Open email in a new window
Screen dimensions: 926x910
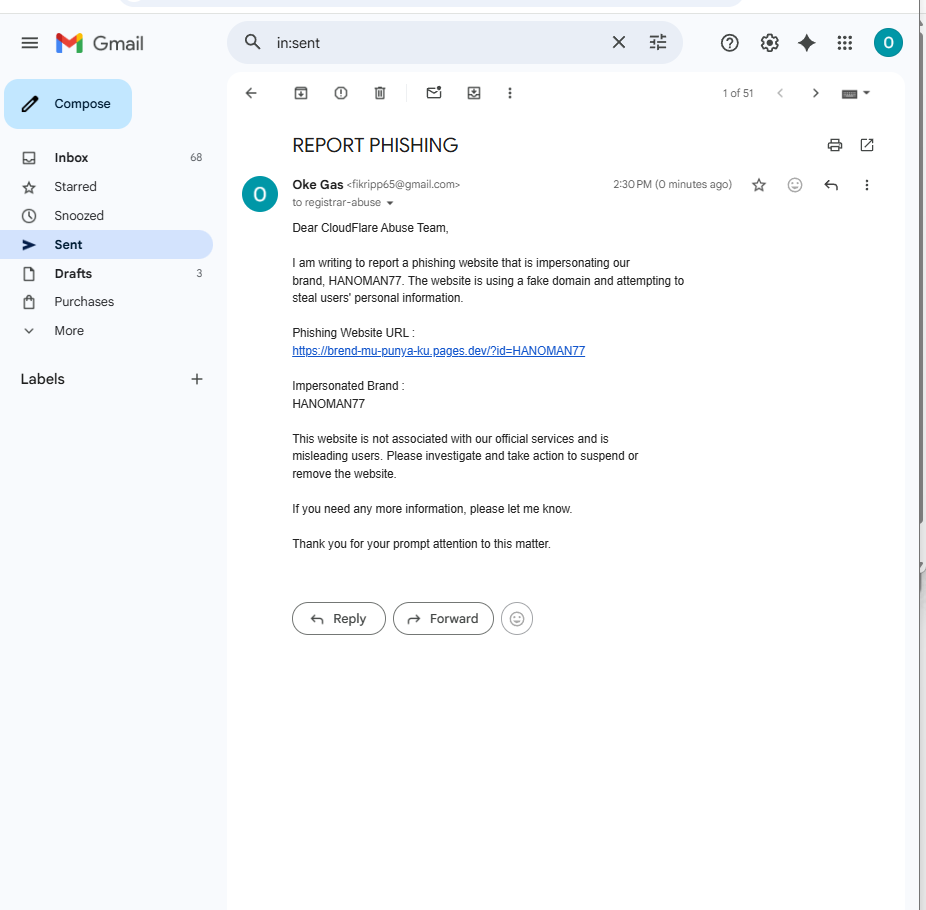coord(866,145)
